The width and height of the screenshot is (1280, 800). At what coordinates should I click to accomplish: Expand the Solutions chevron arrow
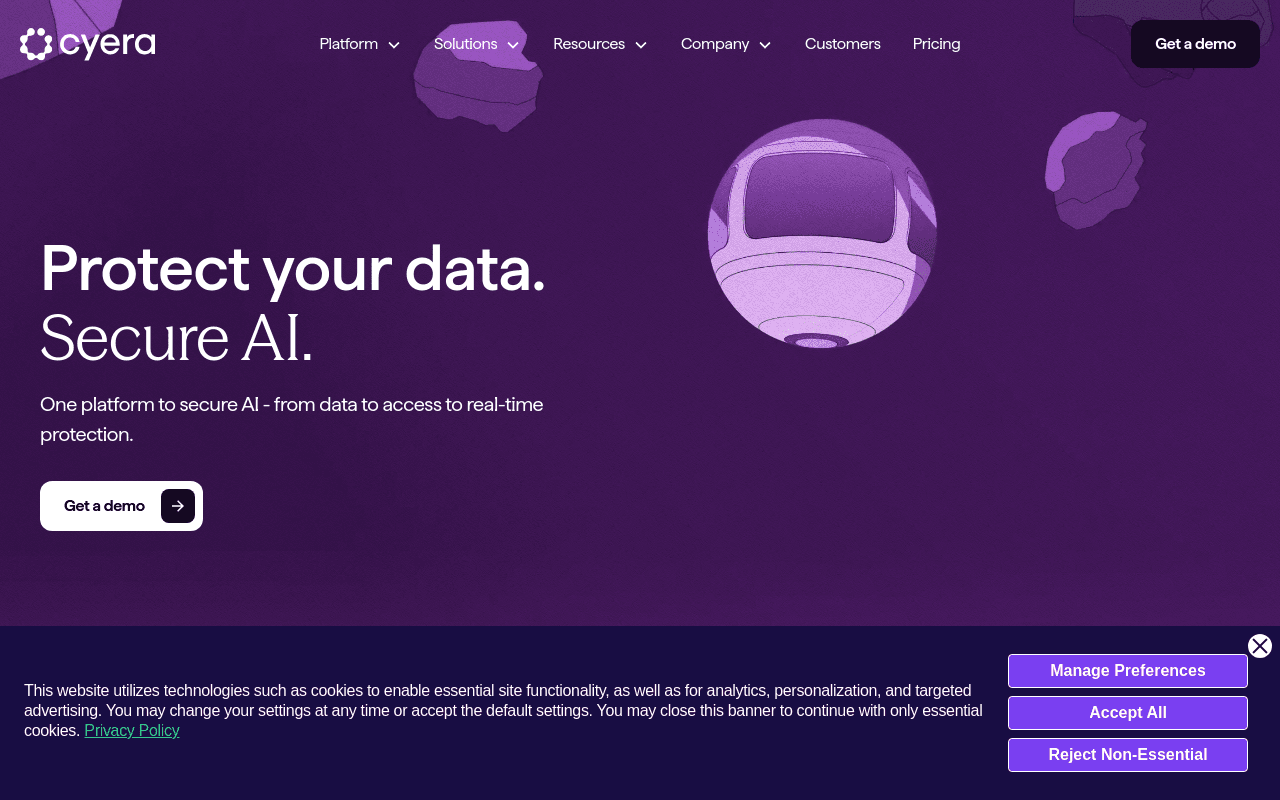513,45
